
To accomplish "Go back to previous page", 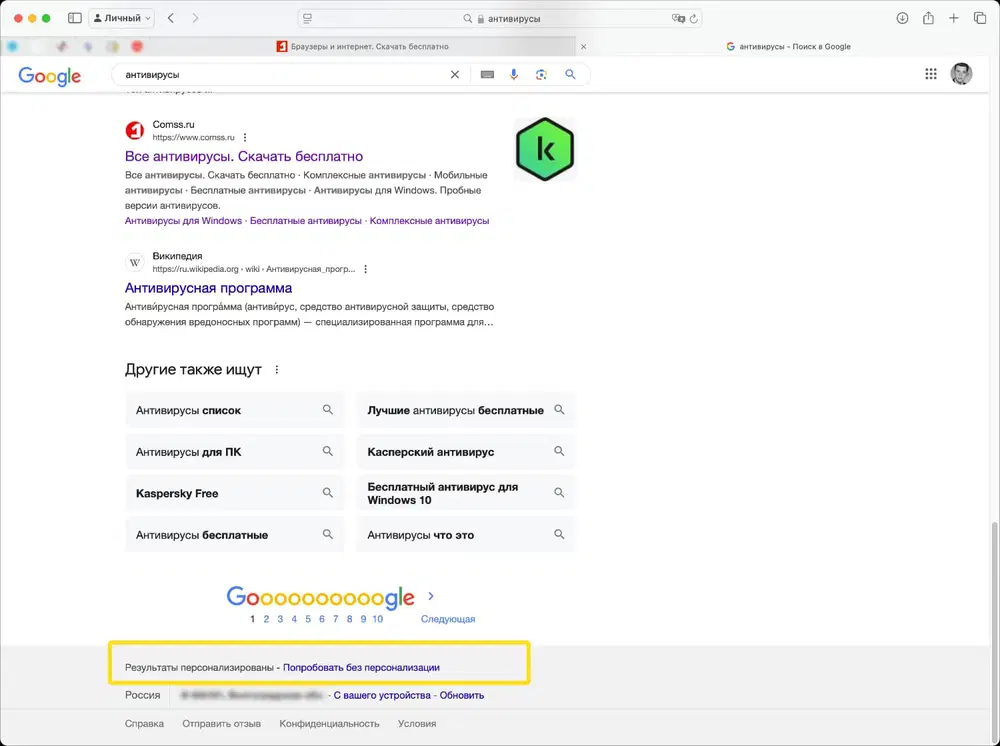I will (171, 18).
